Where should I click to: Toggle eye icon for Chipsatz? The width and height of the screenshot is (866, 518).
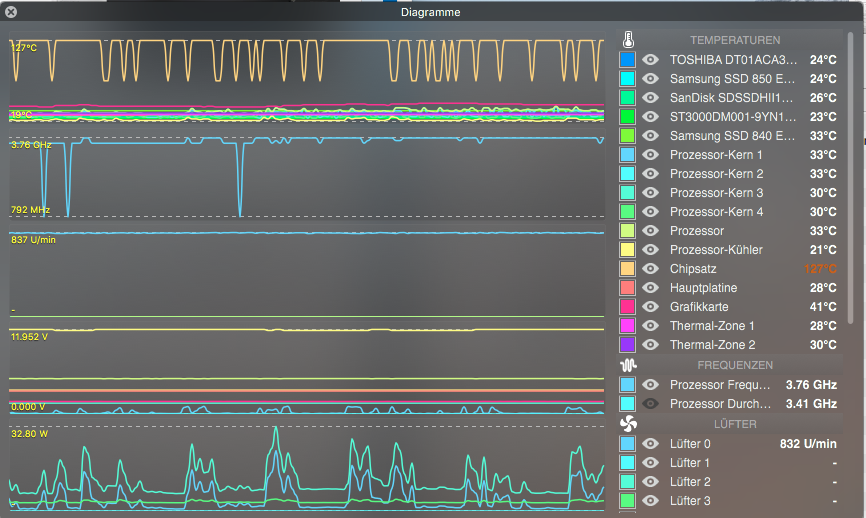click(x=651, y=269)
